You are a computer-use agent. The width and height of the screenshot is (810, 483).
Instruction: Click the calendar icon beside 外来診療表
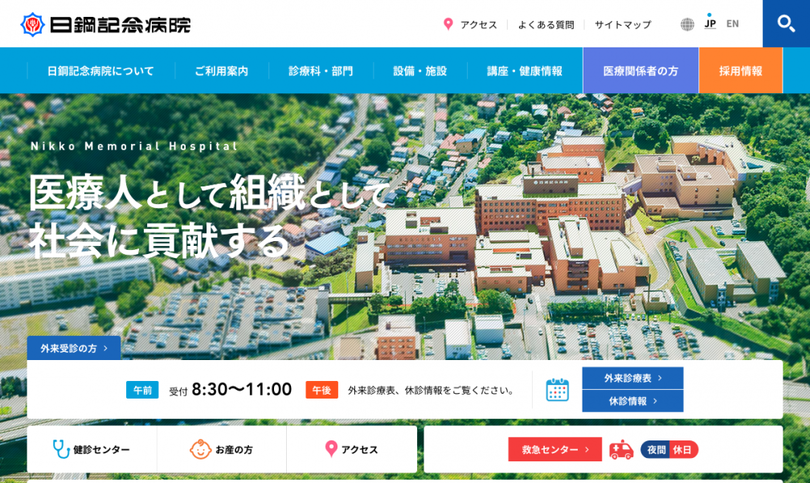pos(557,389)
